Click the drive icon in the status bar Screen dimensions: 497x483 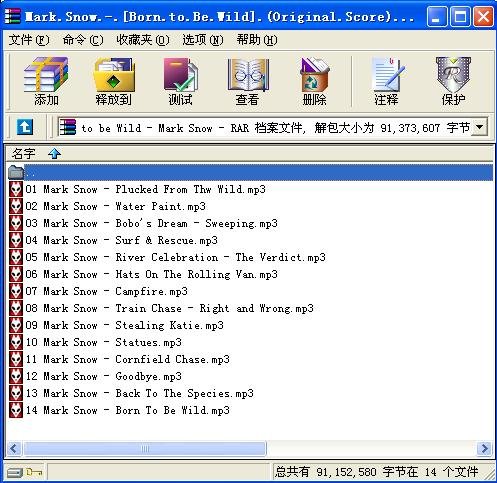(x=14, y=472)
